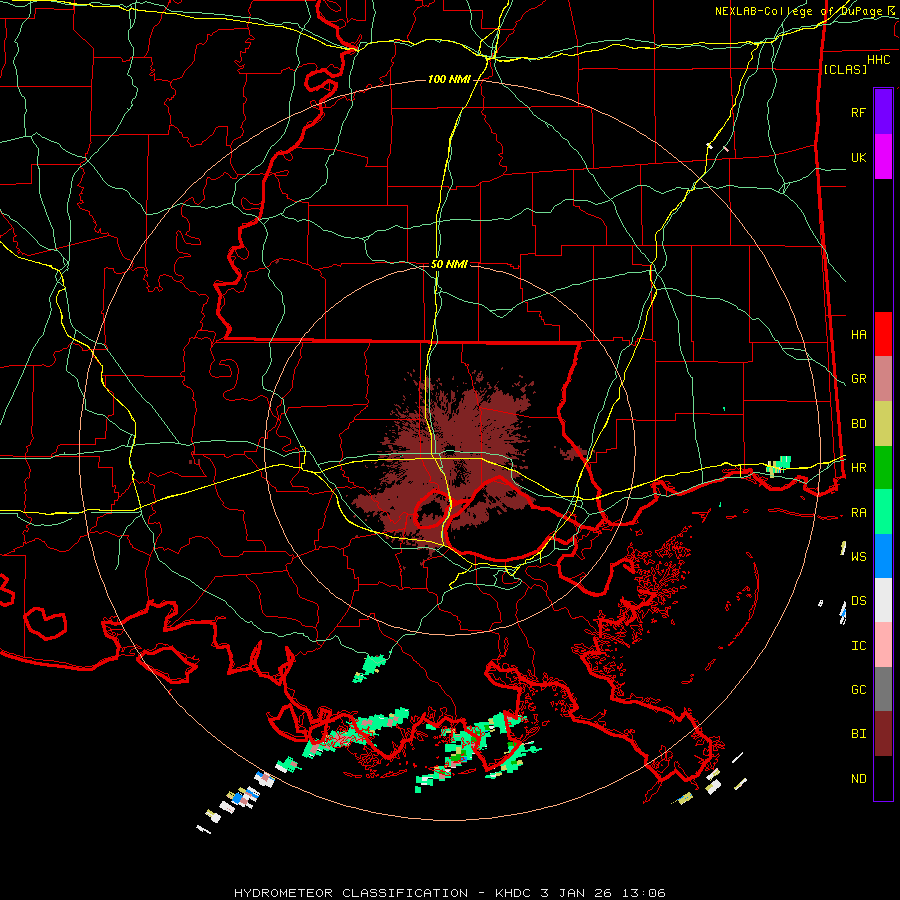This screenshot has height=900, width=900.
Task: Click the [CLAS] units label
Action: tap(845, 69)
